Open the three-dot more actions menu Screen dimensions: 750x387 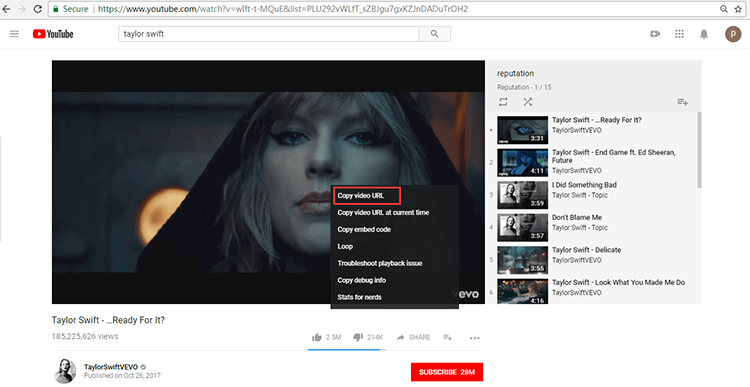[x=474, y=338]
